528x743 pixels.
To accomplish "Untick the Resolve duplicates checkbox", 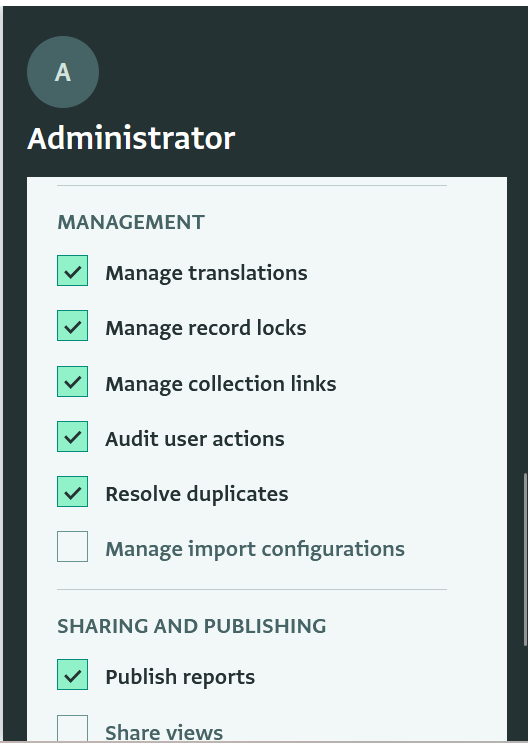I will coord(73,491).
